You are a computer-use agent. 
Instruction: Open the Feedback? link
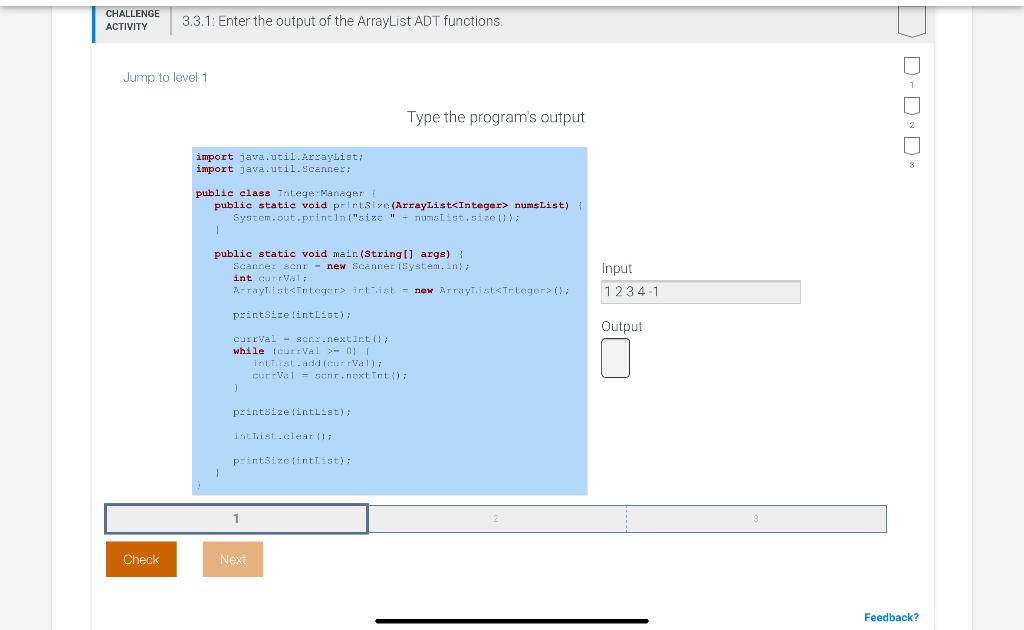891,617
